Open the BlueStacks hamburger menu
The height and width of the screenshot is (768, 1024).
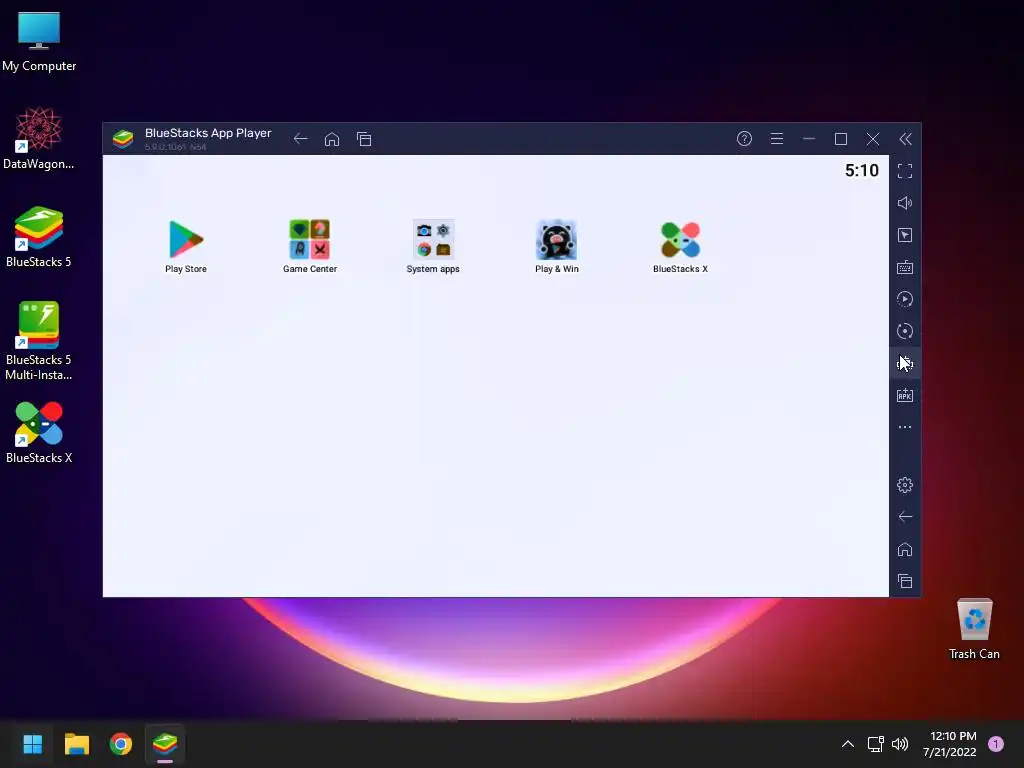point(776,138)
